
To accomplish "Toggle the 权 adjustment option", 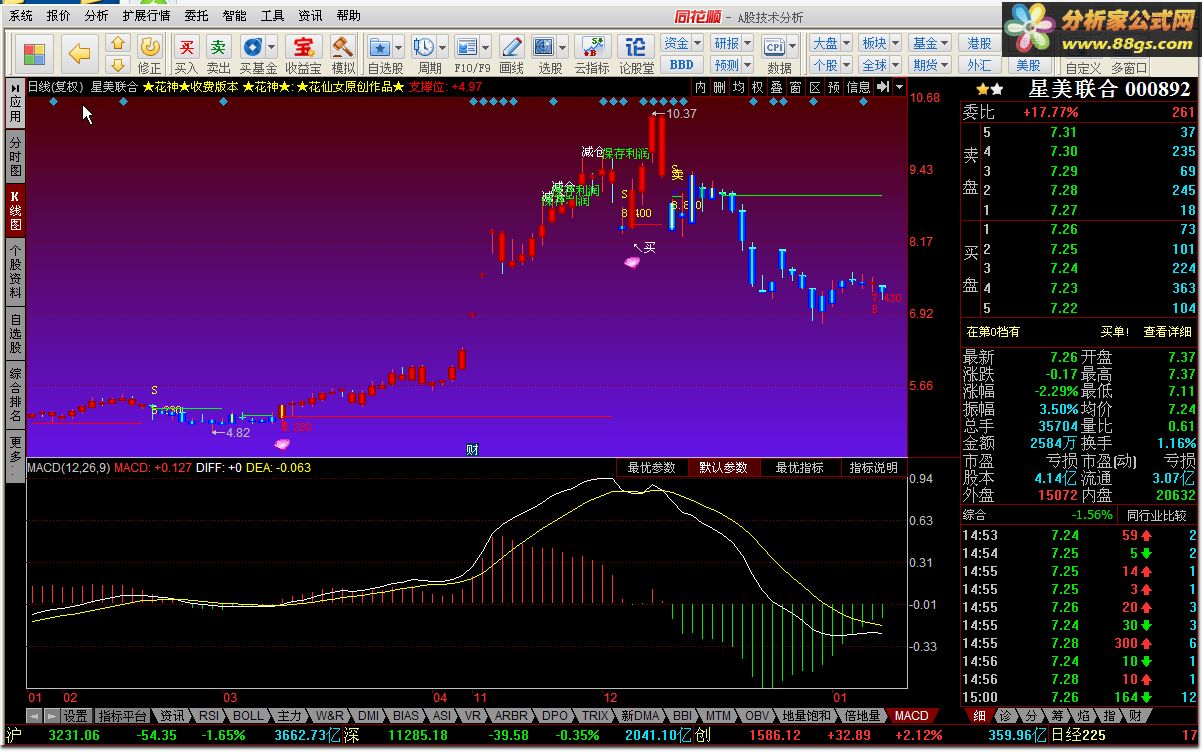I will (758, 87).
